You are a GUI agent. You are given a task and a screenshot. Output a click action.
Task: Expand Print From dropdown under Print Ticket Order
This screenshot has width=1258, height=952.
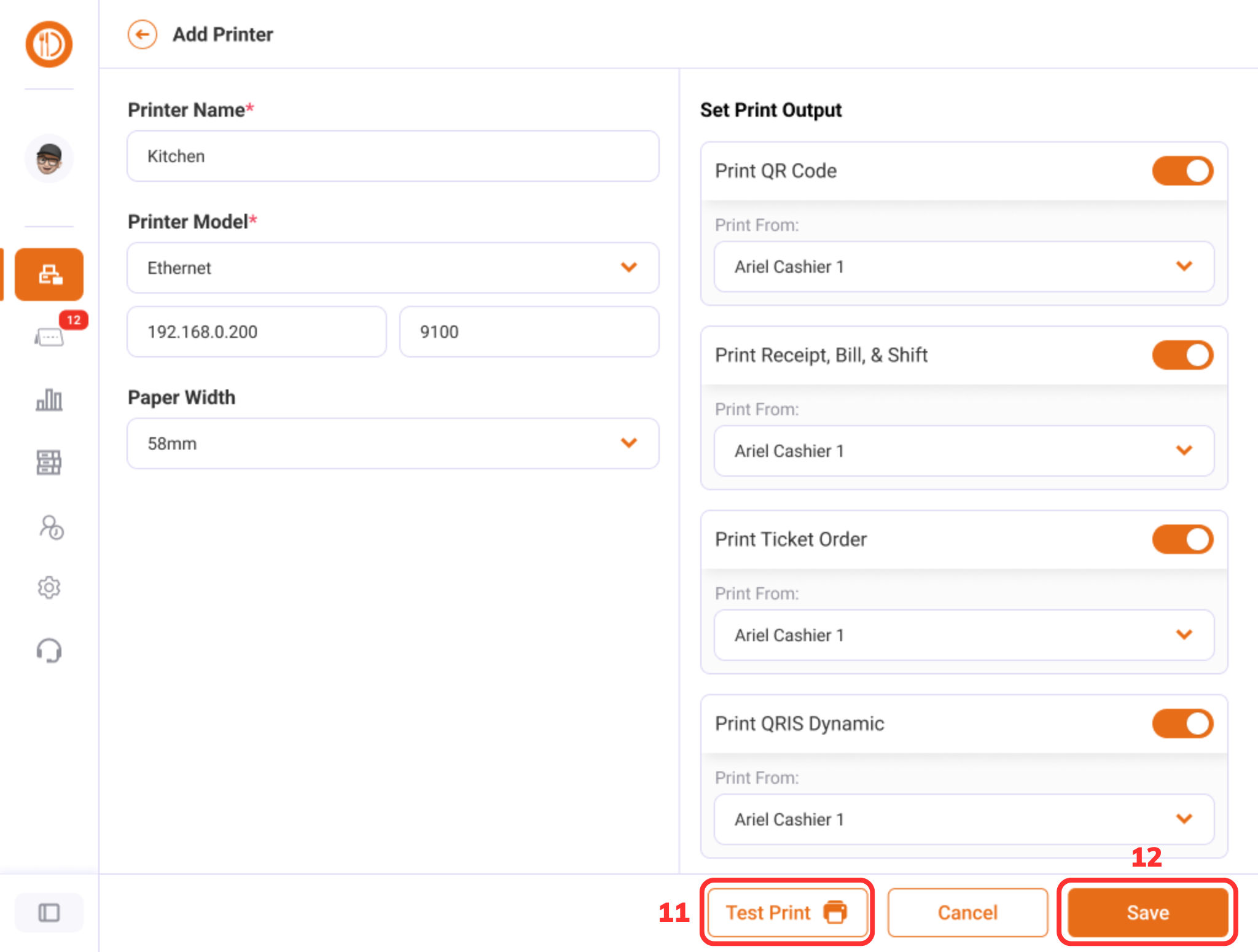point(964,635)
